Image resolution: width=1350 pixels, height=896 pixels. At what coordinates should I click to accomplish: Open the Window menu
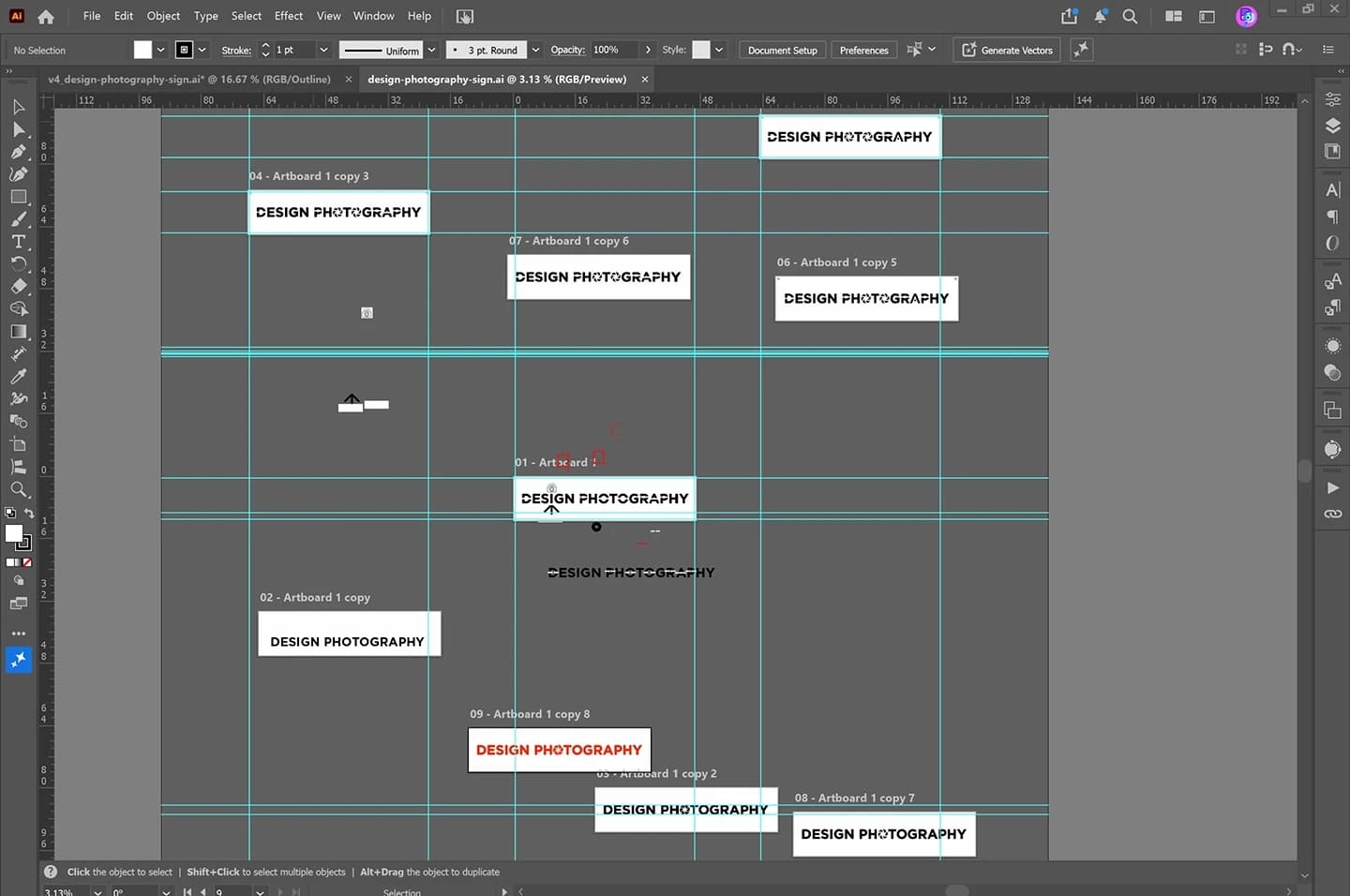[x=373, y=16]
